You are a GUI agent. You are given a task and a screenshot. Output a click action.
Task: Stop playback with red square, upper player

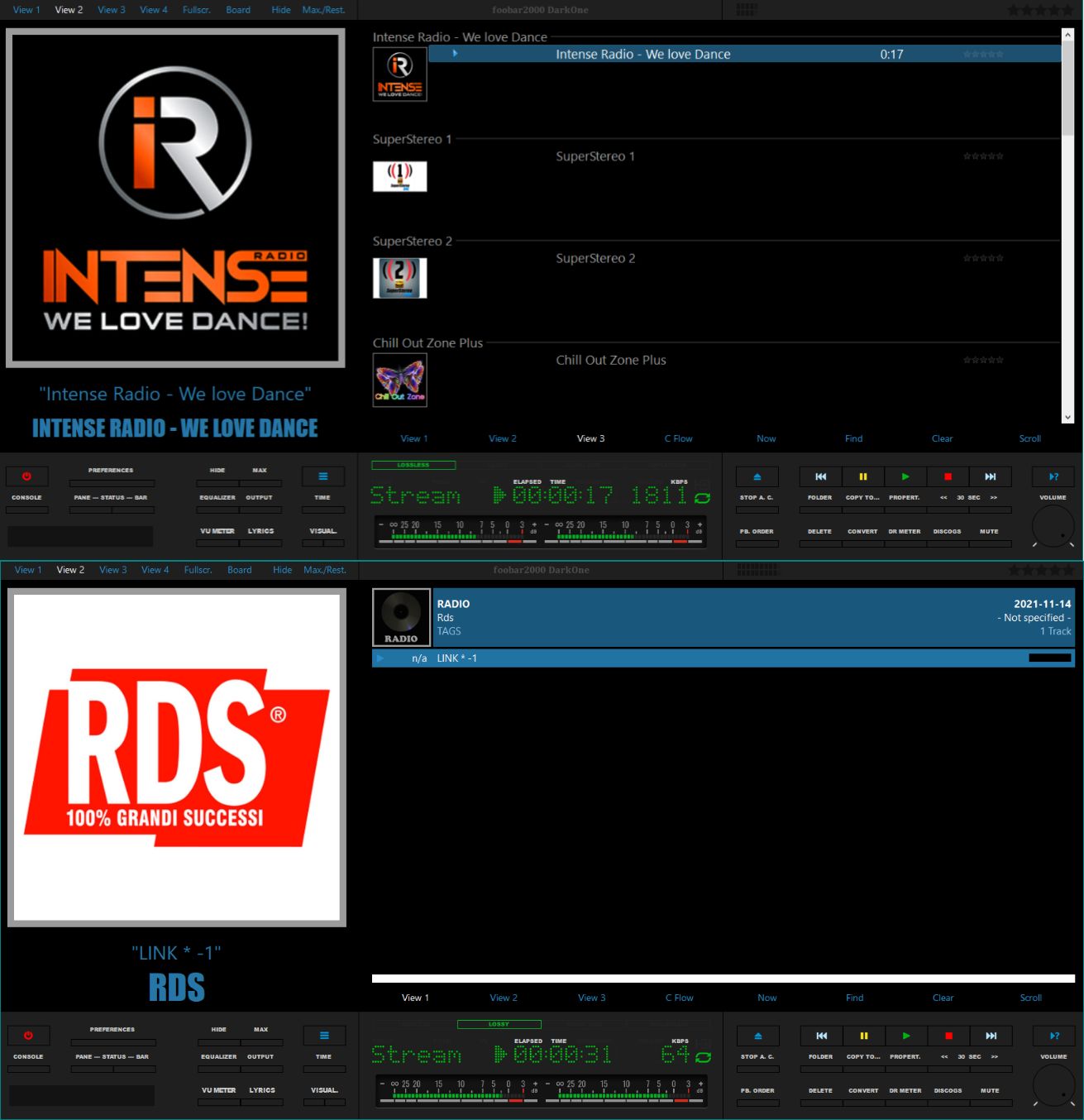[948, 476]
